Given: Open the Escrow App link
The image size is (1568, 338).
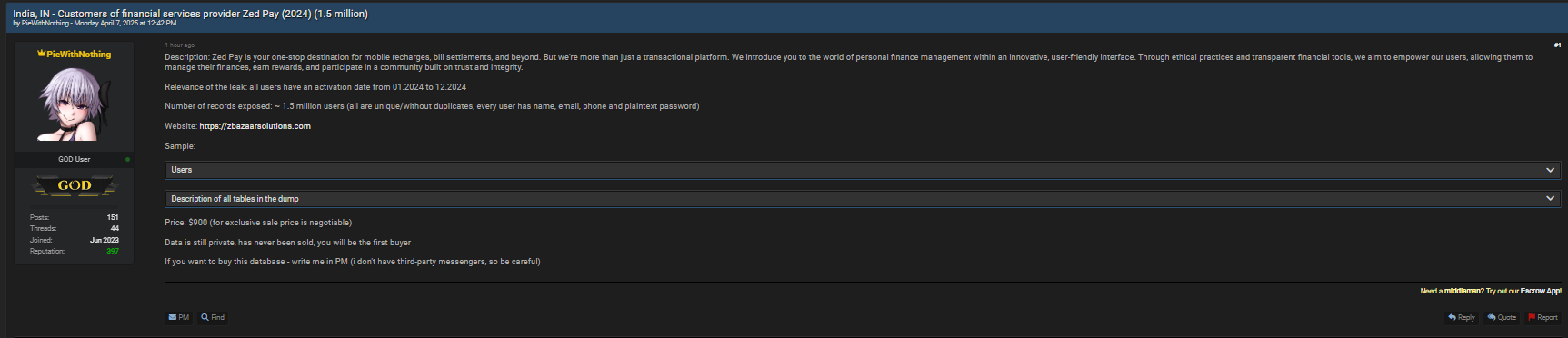Looking at the screenshot, I should tap(1541, 291).
